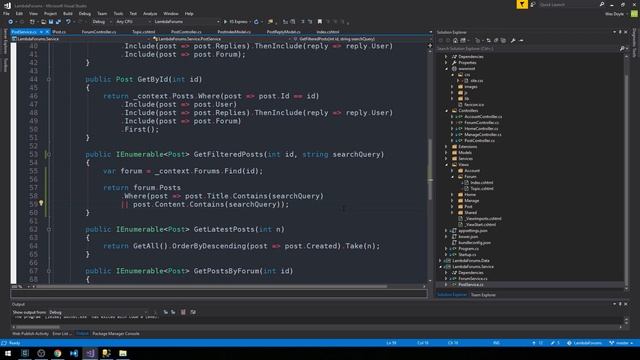Start debugging with the IIS Express run button

tap(236, 22)
